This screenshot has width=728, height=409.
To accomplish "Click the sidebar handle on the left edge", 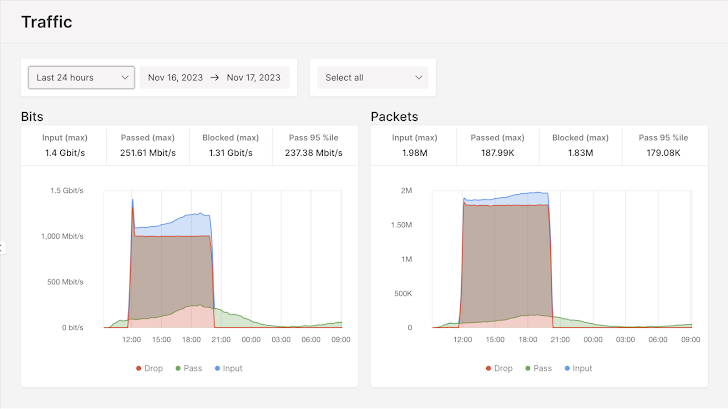I will (x=3, y=248).
